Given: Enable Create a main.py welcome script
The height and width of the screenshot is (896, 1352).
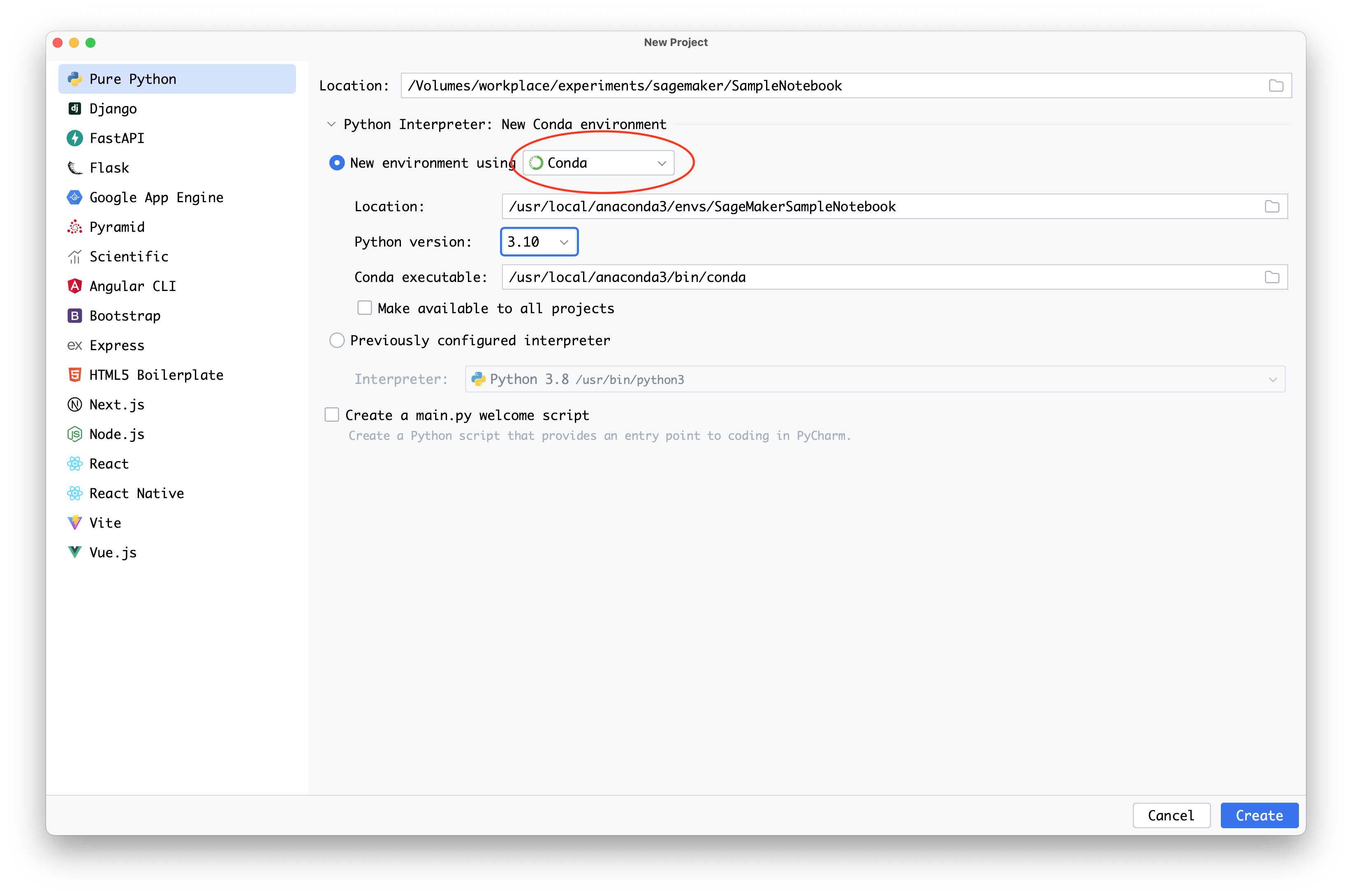Looking at the screenshot, I should (332, 414).
